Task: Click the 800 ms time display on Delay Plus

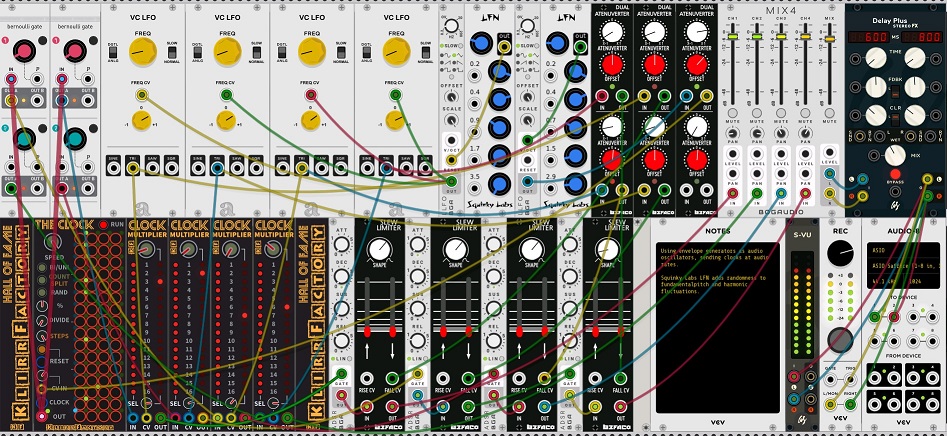Action: 923,37
